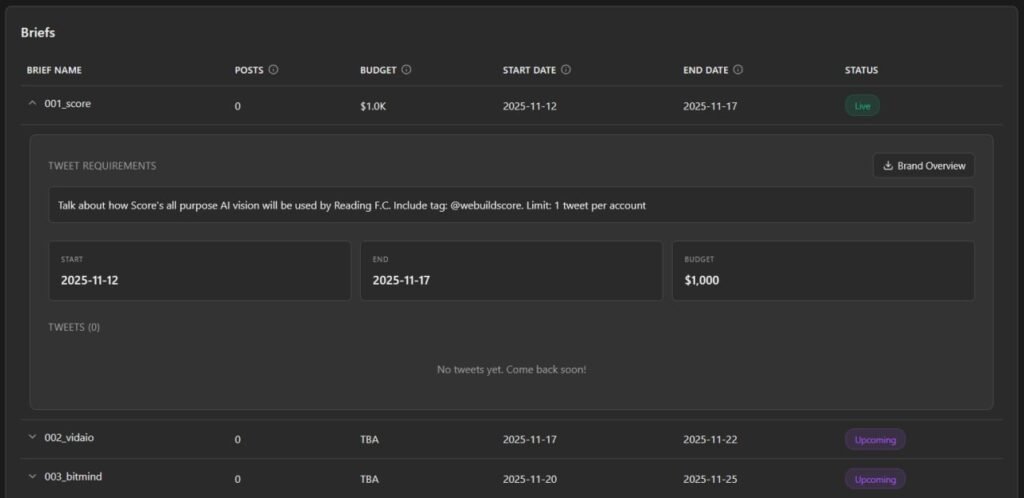Click the Start Date info icon

point(566,70)
